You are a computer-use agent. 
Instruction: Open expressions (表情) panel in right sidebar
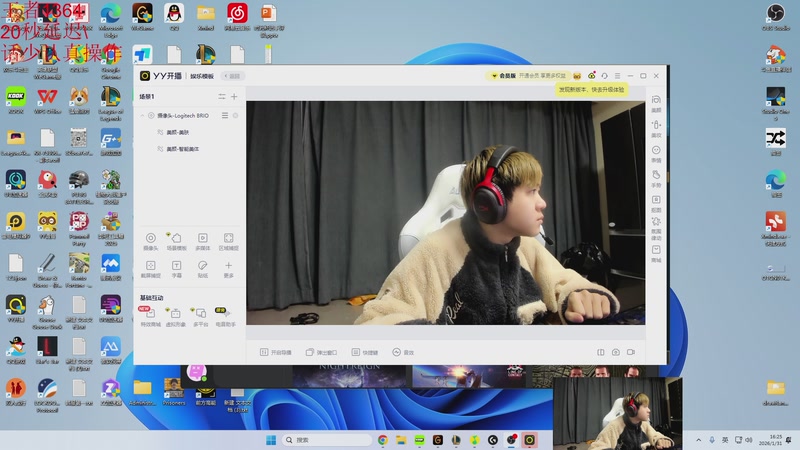656,154
